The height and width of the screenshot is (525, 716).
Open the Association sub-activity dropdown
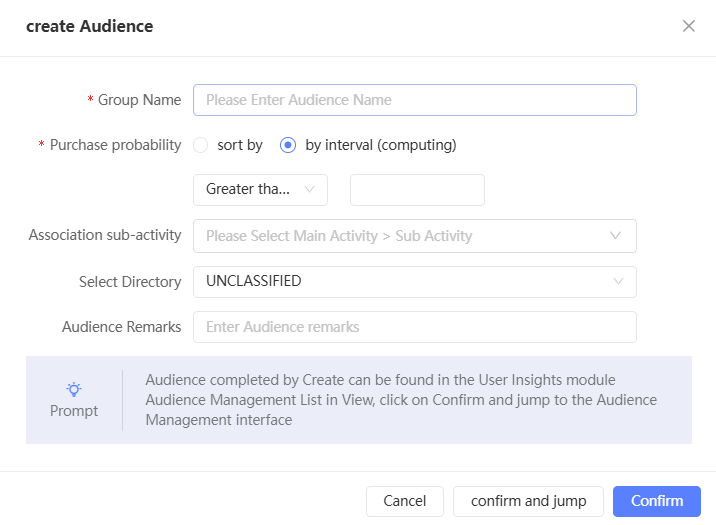tap(415, 236)
